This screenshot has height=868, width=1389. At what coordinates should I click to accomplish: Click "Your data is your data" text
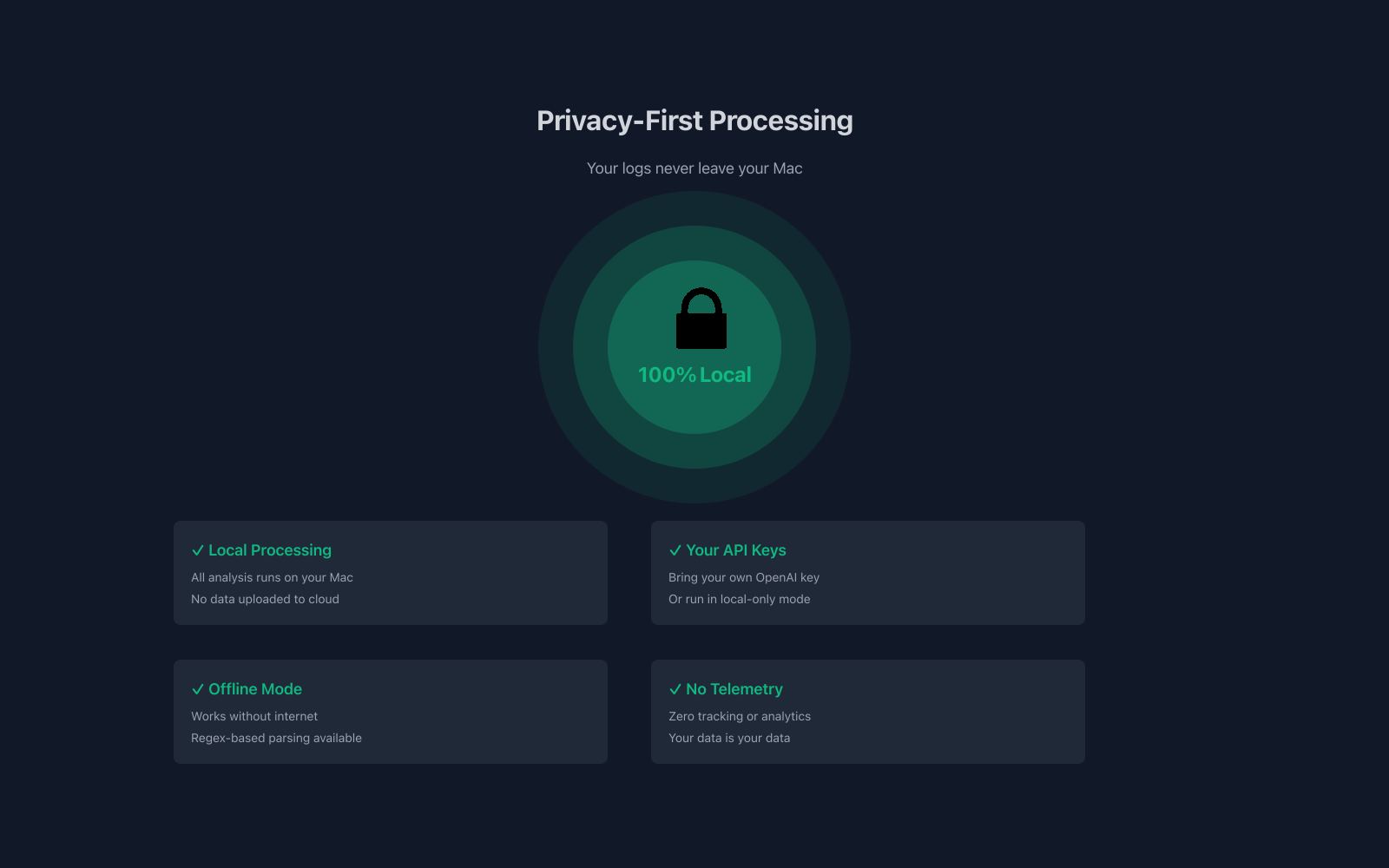[729, 738]
